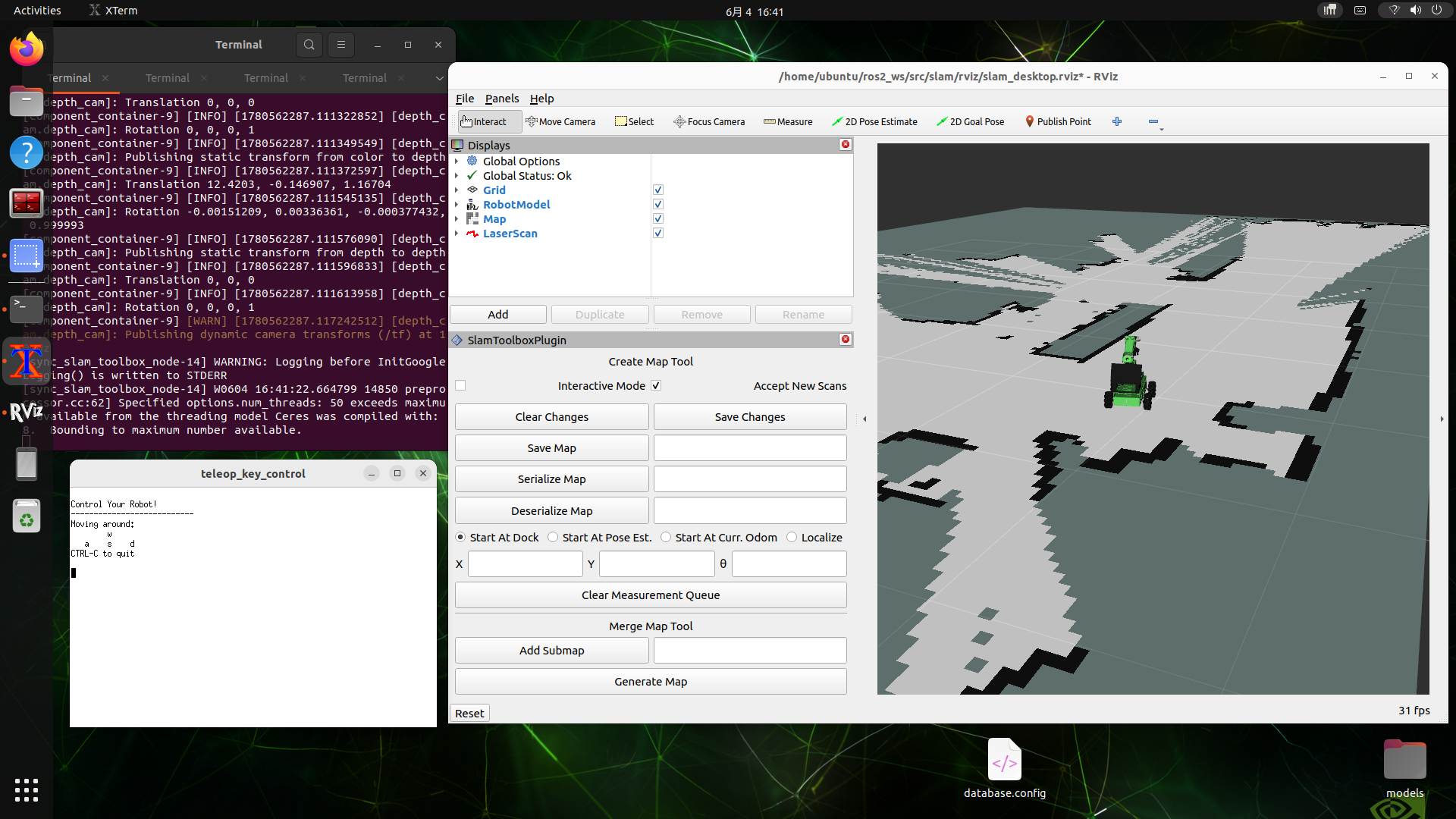Uncheck the RobotModel display checkbox

pos(658,204)
